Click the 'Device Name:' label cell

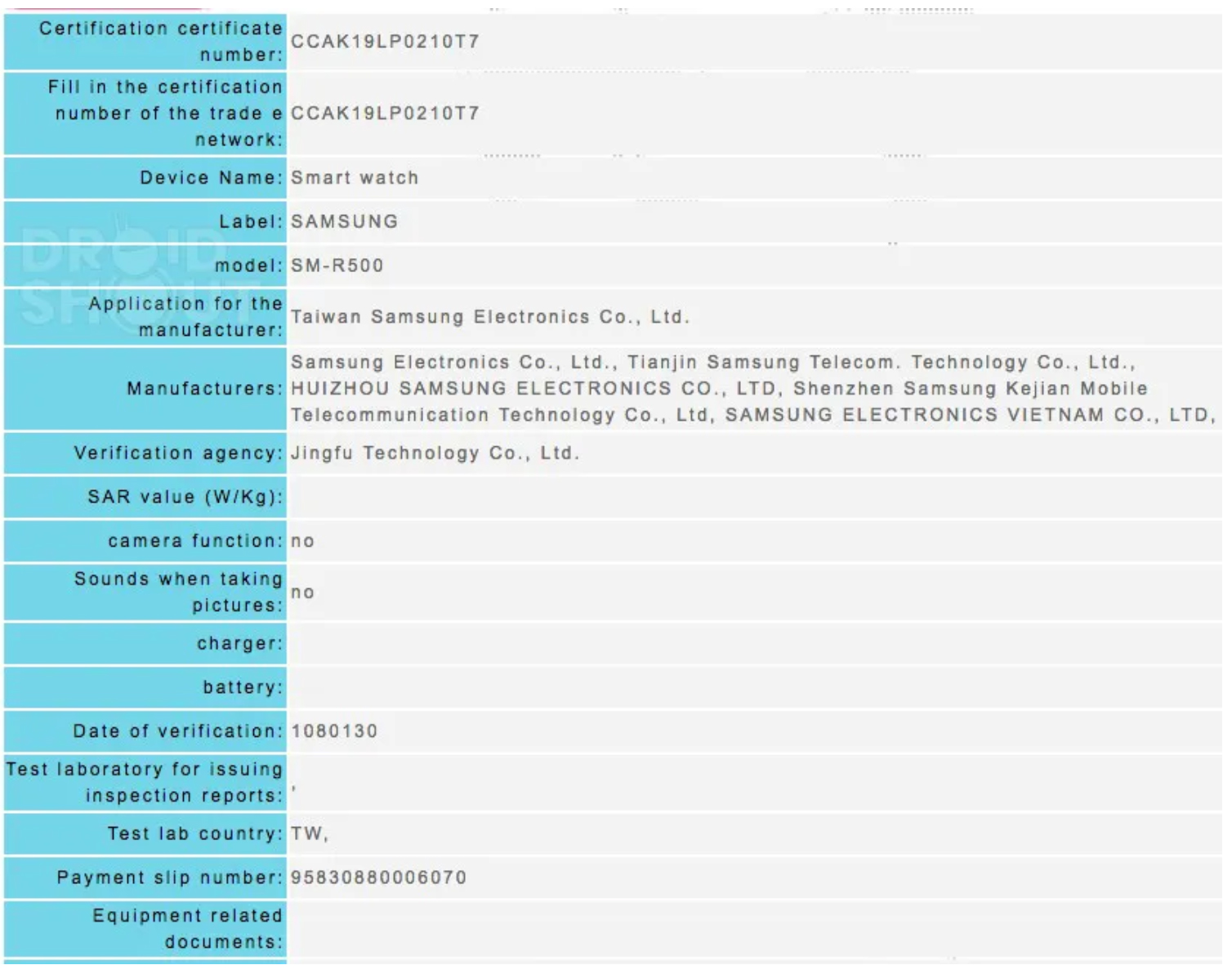click(211, 178)
